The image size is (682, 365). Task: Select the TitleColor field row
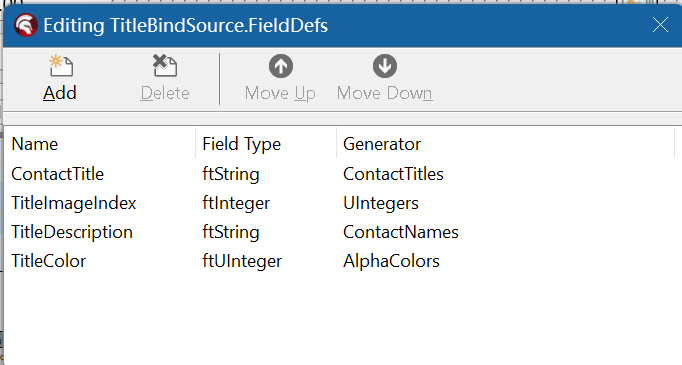coord(339,261)
